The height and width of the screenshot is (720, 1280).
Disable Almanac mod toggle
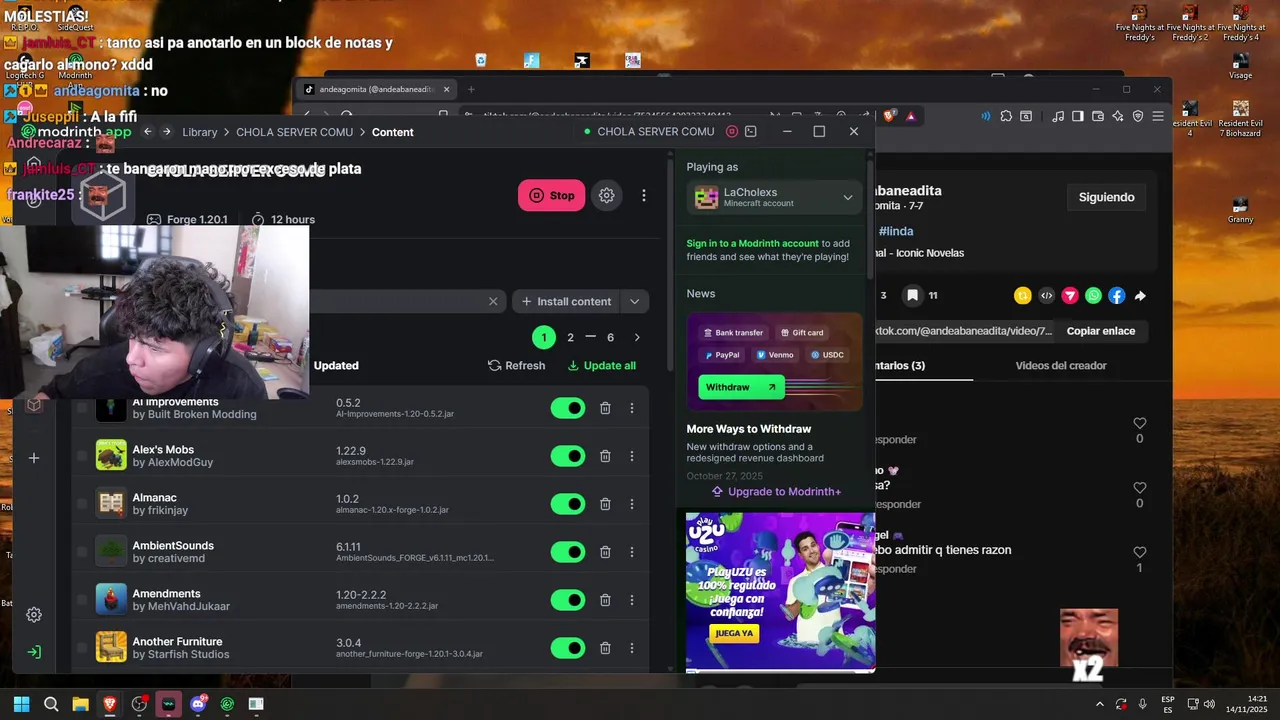click(x=568, y=504)
